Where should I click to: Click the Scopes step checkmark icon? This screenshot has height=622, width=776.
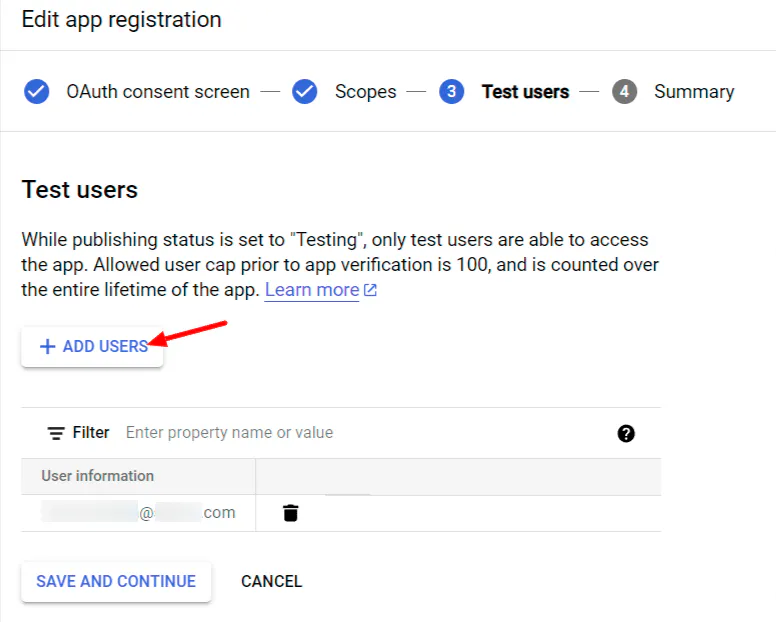[305, 92]
